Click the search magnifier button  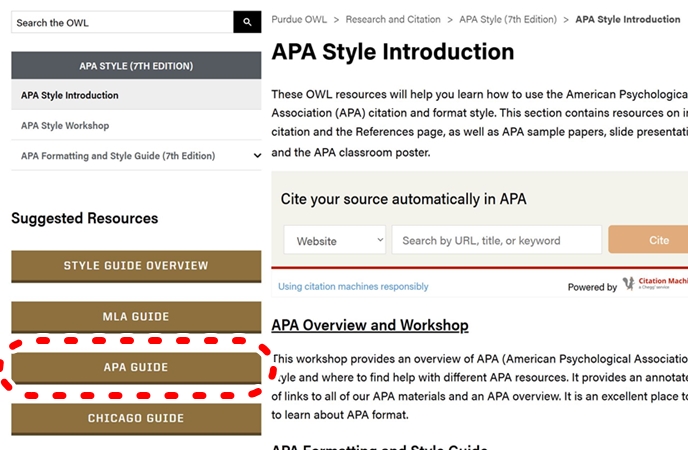(247, 22)
